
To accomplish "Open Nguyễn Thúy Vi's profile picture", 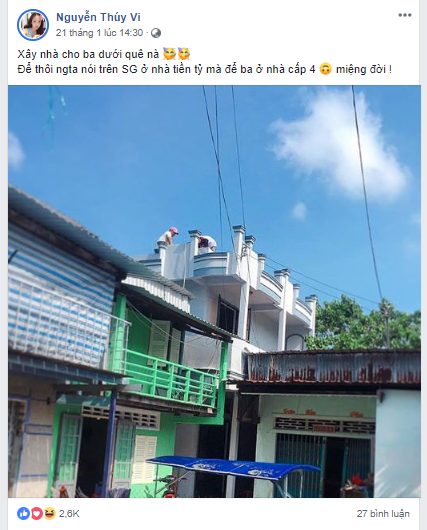I will click(33, 25).
